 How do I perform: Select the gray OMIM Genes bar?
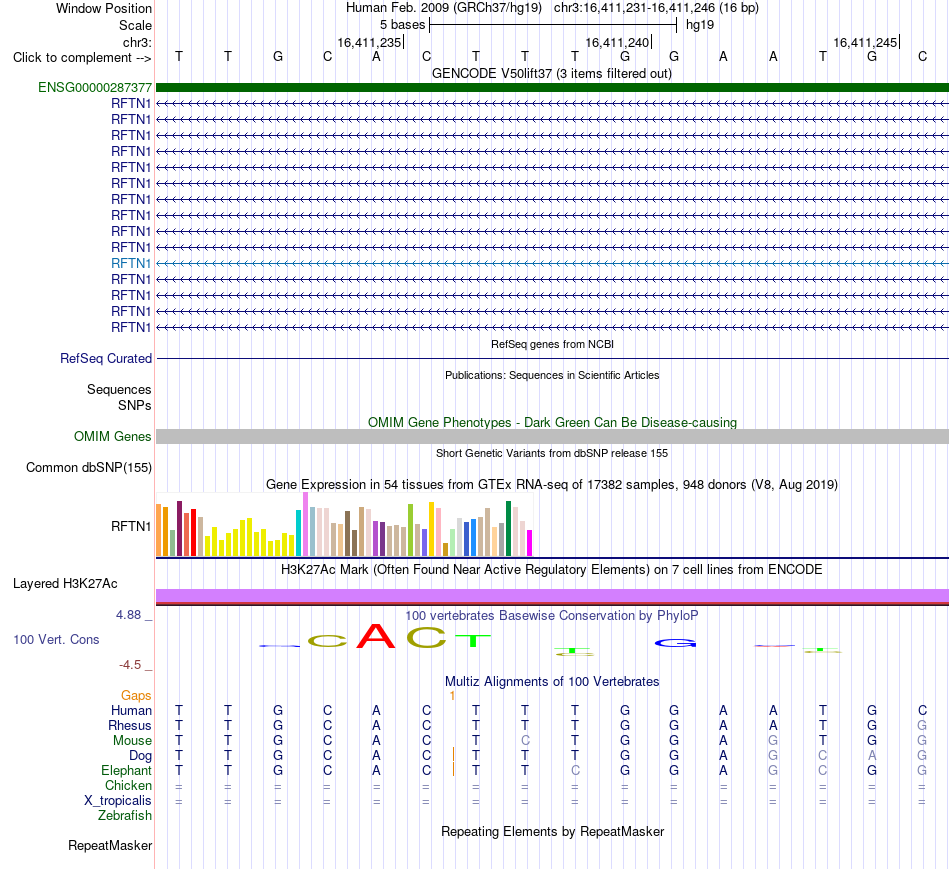[552, 436]
